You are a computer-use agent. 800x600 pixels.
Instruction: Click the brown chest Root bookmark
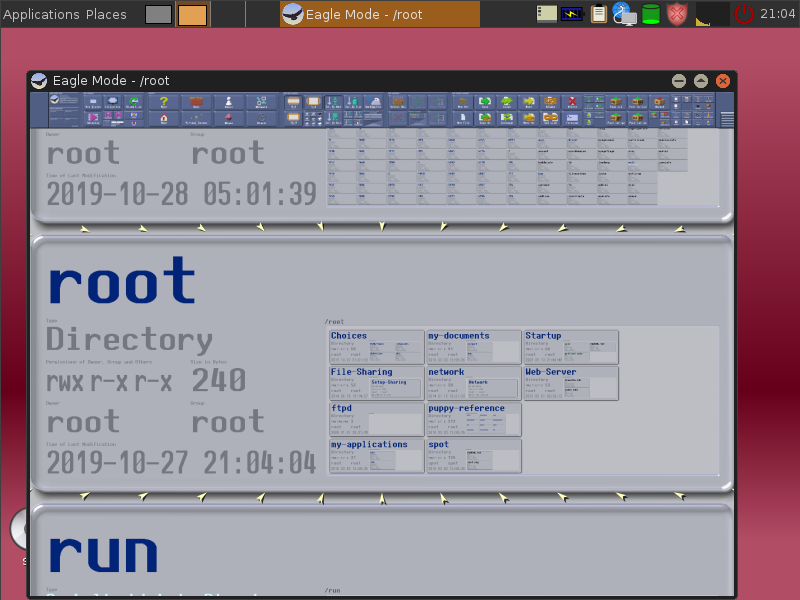tap(196, 102)
